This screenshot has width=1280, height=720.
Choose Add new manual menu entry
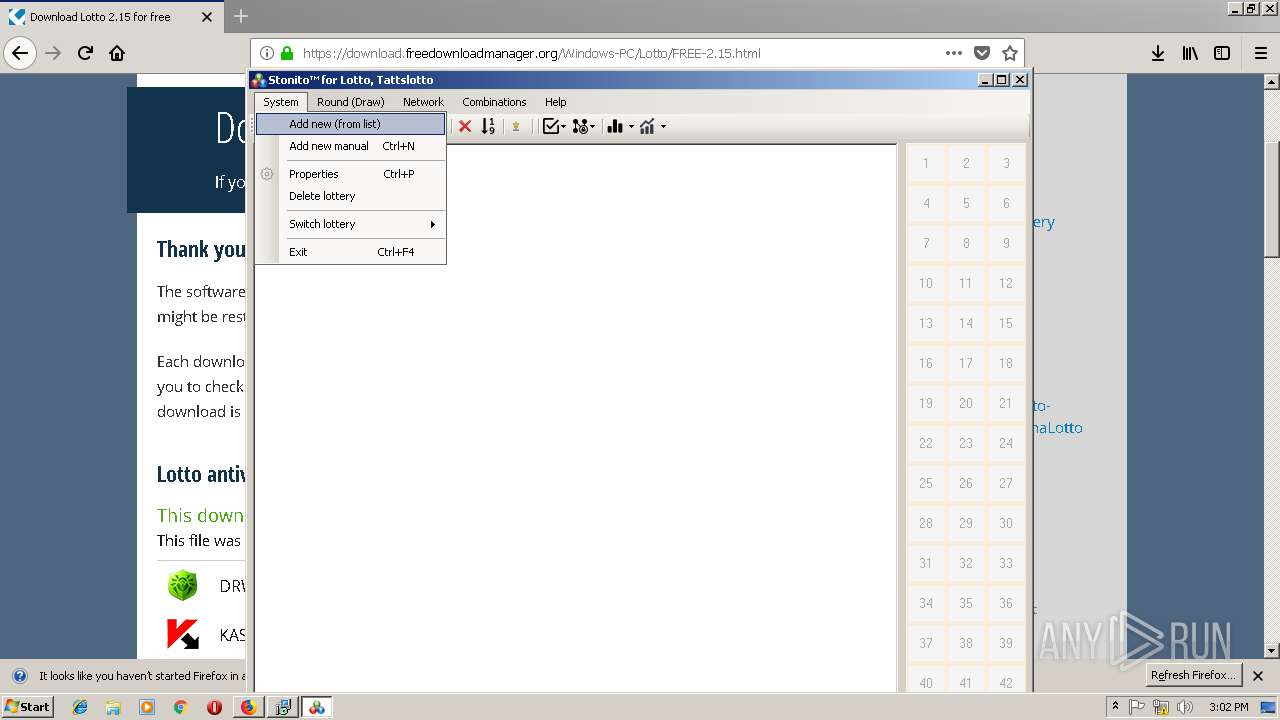coord(350,146)
